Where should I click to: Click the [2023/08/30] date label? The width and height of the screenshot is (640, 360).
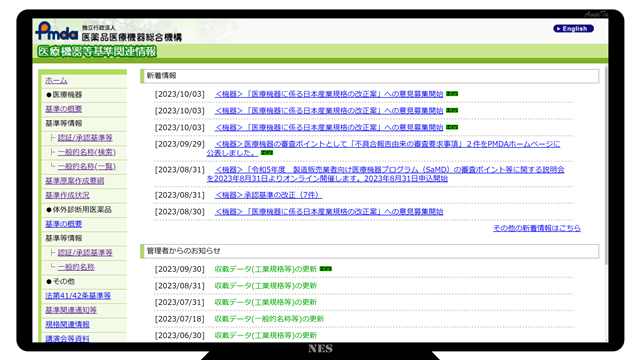180,211
